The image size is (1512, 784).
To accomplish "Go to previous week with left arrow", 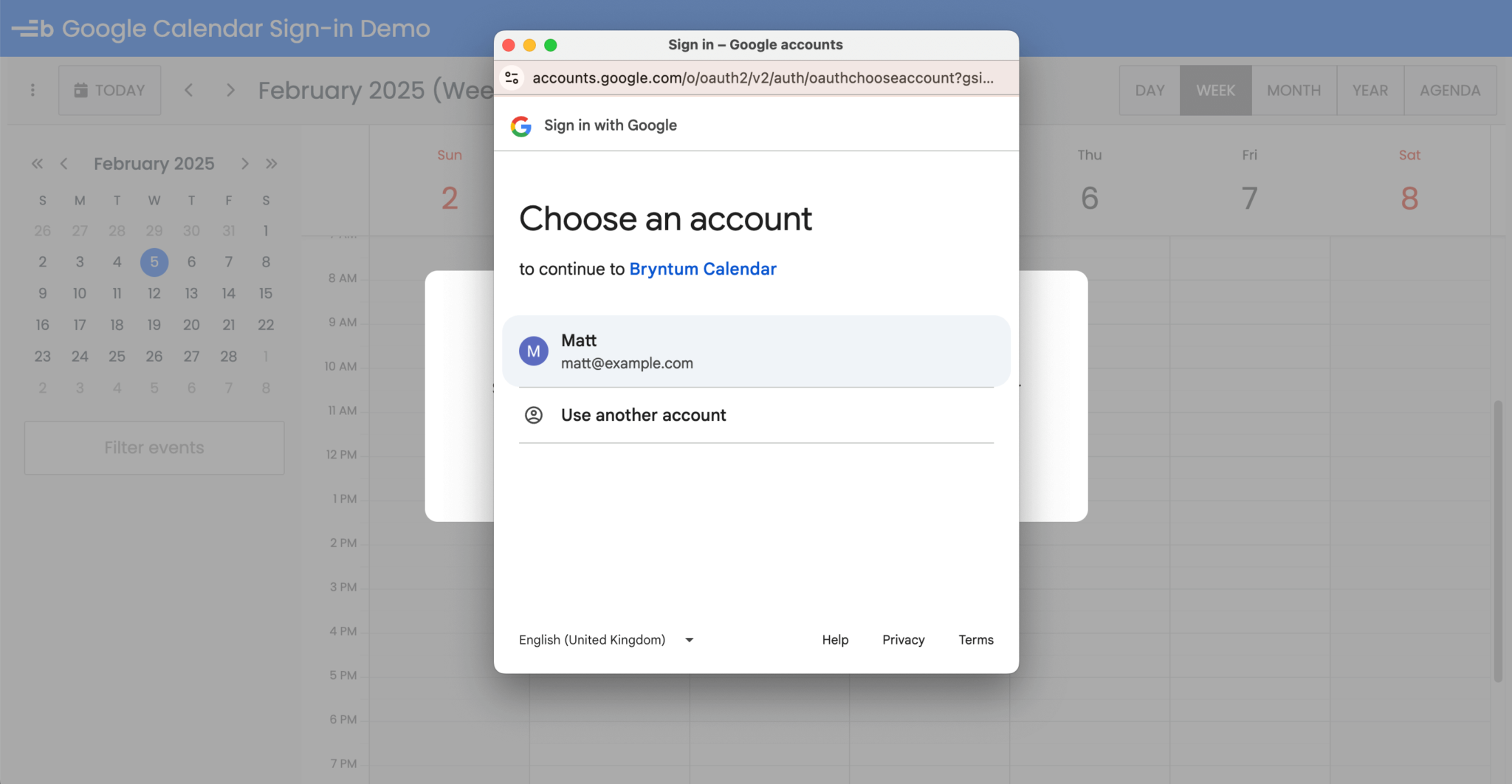I will [x=189, y=90].
